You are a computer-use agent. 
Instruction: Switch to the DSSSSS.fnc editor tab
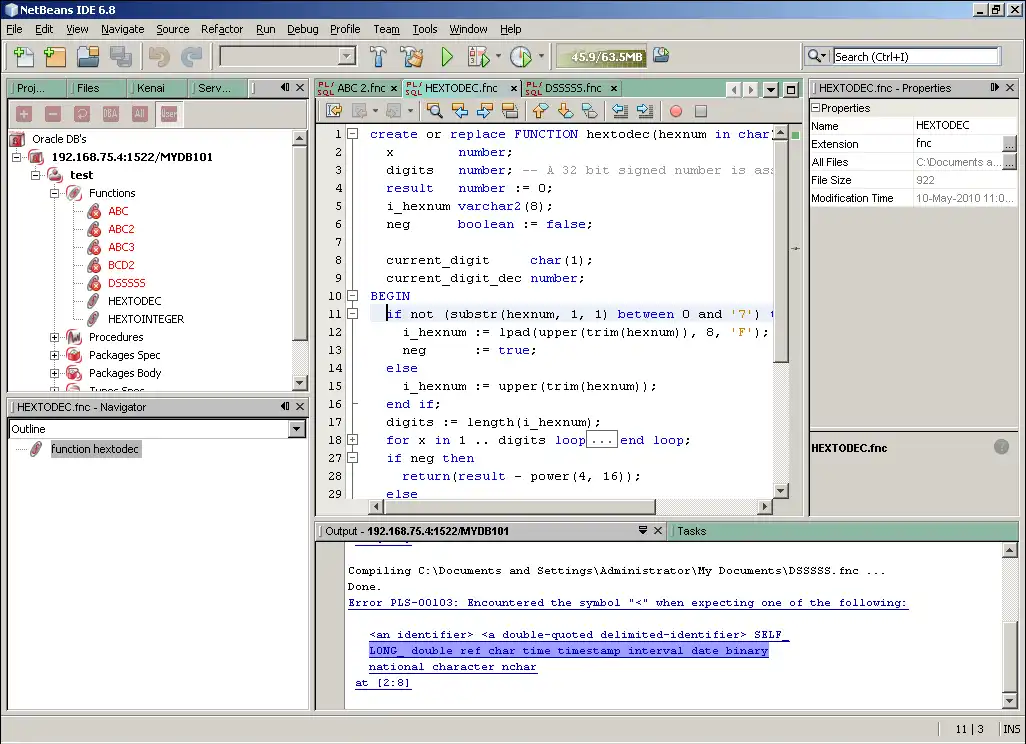[572, 88]
